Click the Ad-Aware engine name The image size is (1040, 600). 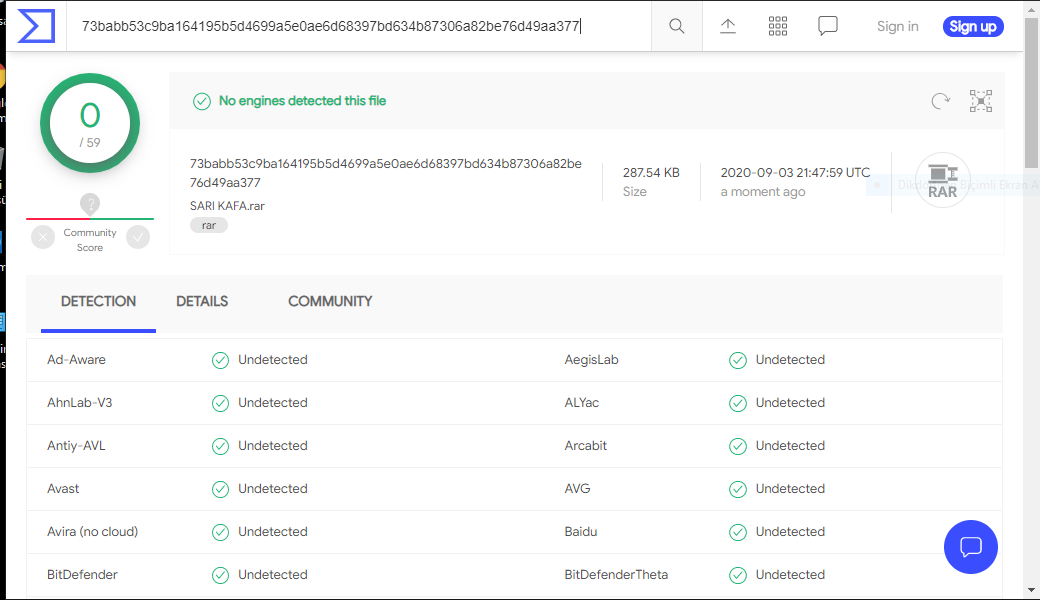76,359
